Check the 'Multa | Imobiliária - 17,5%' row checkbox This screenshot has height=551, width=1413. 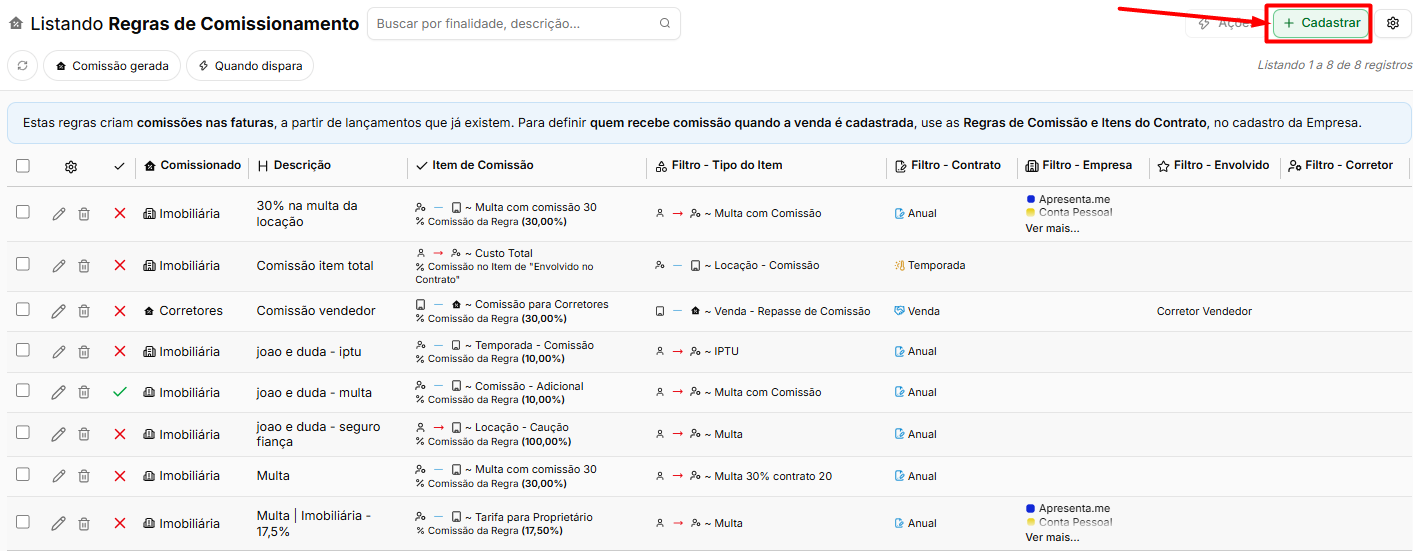pos(23,522)
